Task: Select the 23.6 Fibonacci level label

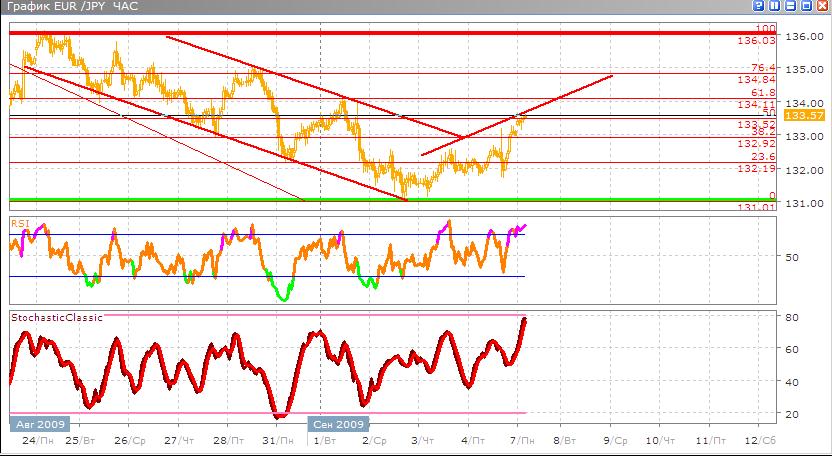Action: pyautogui.click(x=763, y=156)
